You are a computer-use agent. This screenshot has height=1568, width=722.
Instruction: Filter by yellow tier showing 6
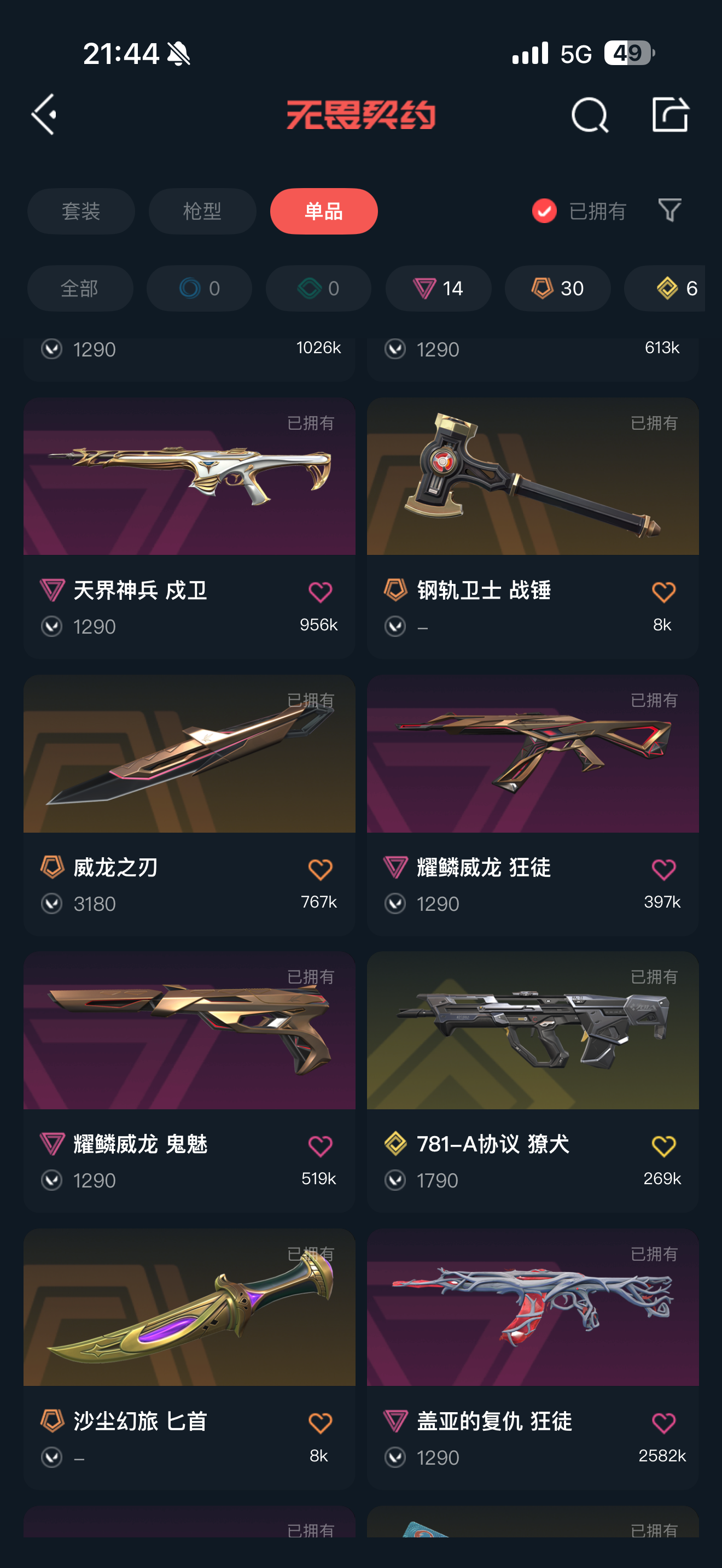point(665,288)
